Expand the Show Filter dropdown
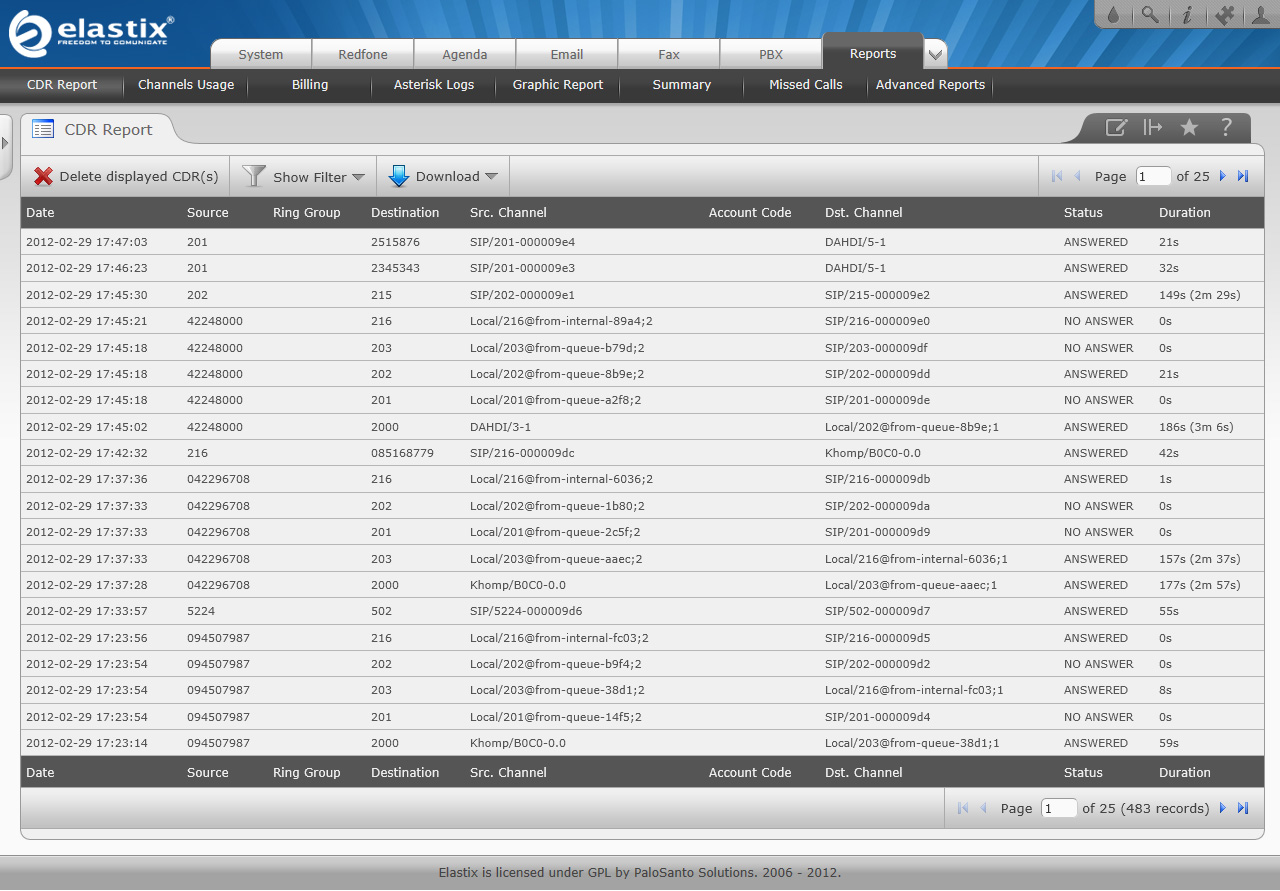The height and width of the screenshot is (891, 1280). click(304, 177)
